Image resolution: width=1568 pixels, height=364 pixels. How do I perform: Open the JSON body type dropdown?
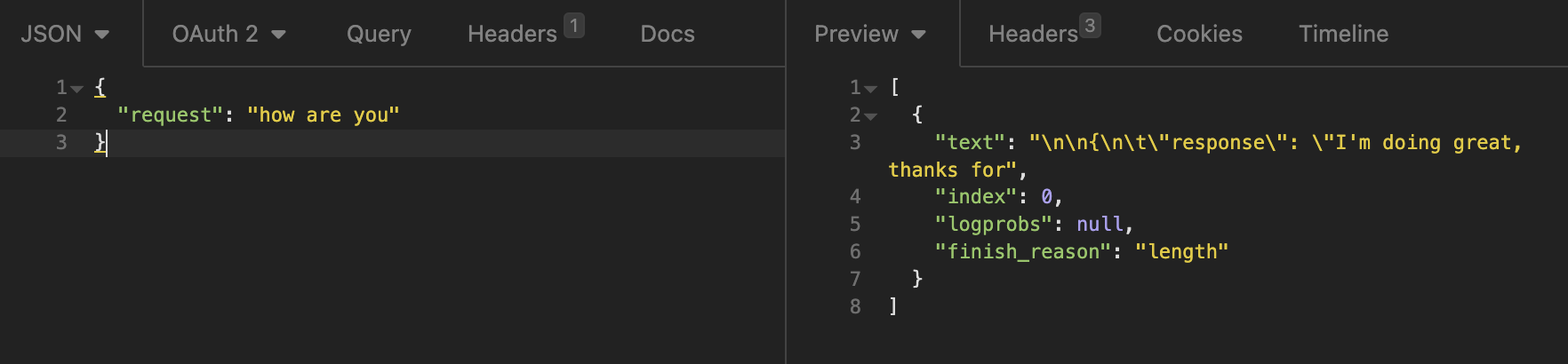click(65, 34)
